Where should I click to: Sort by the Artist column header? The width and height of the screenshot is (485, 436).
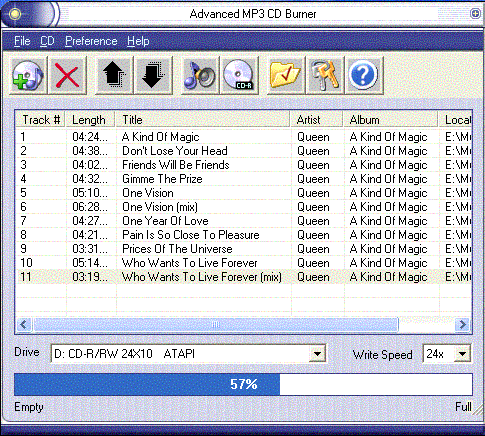(x=317, y=120)
